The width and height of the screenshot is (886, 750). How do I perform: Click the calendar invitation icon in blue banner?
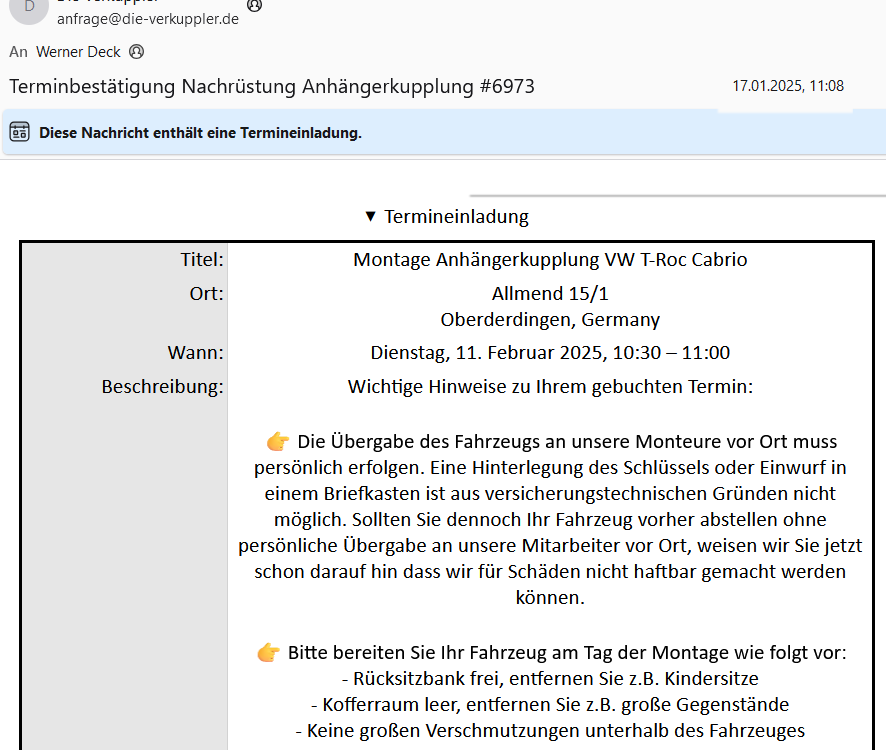[19, 132]
